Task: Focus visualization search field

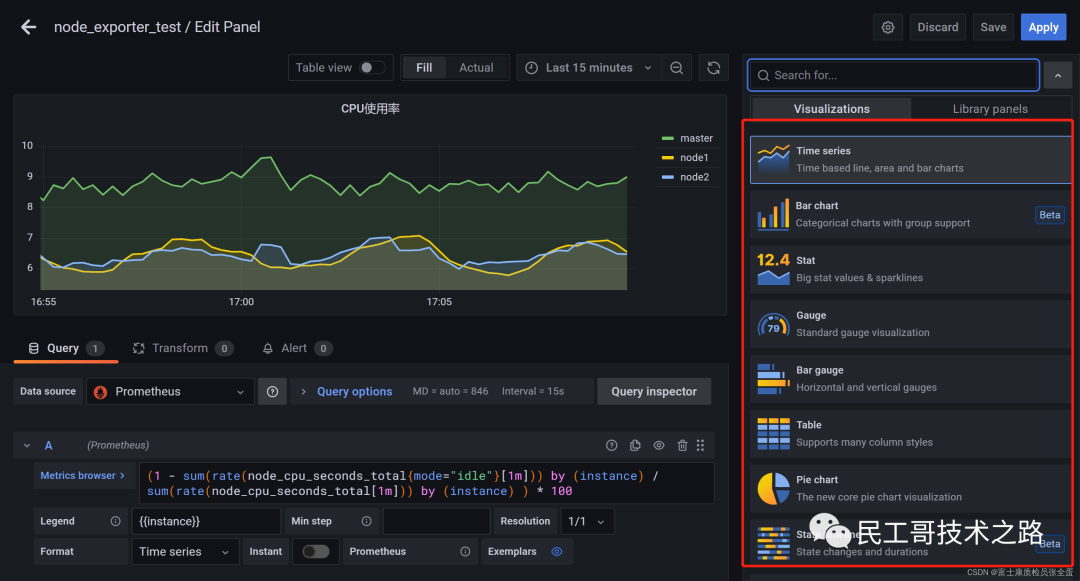Action: click(893, 76)
